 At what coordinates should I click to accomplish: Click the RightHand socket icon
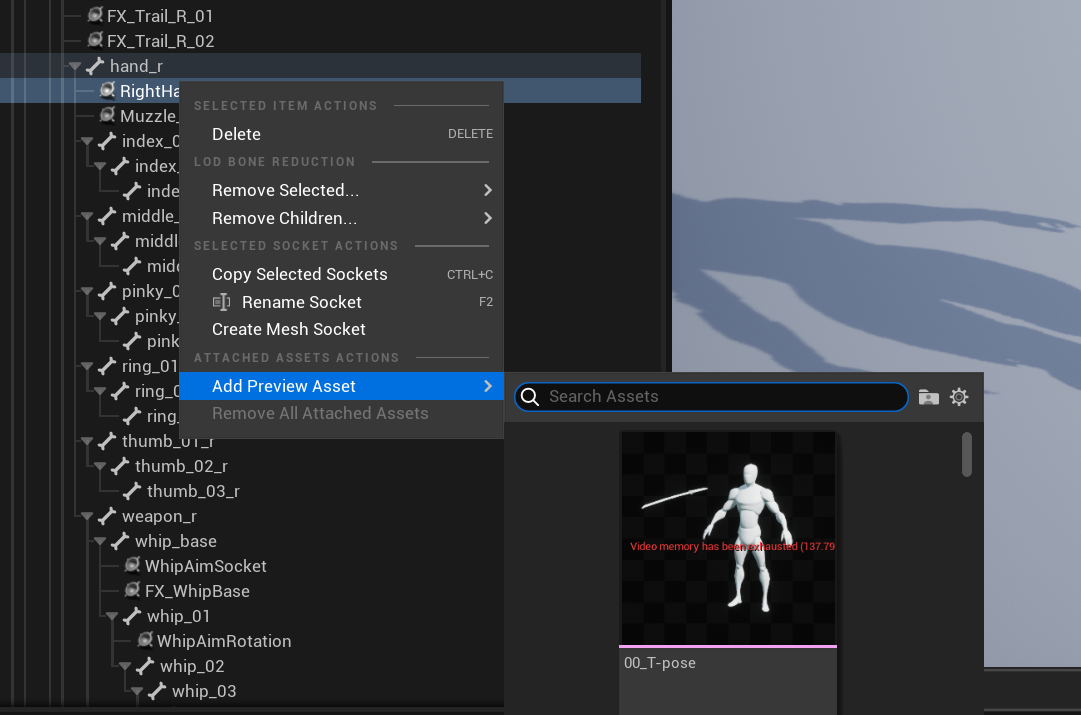point(108,90)
